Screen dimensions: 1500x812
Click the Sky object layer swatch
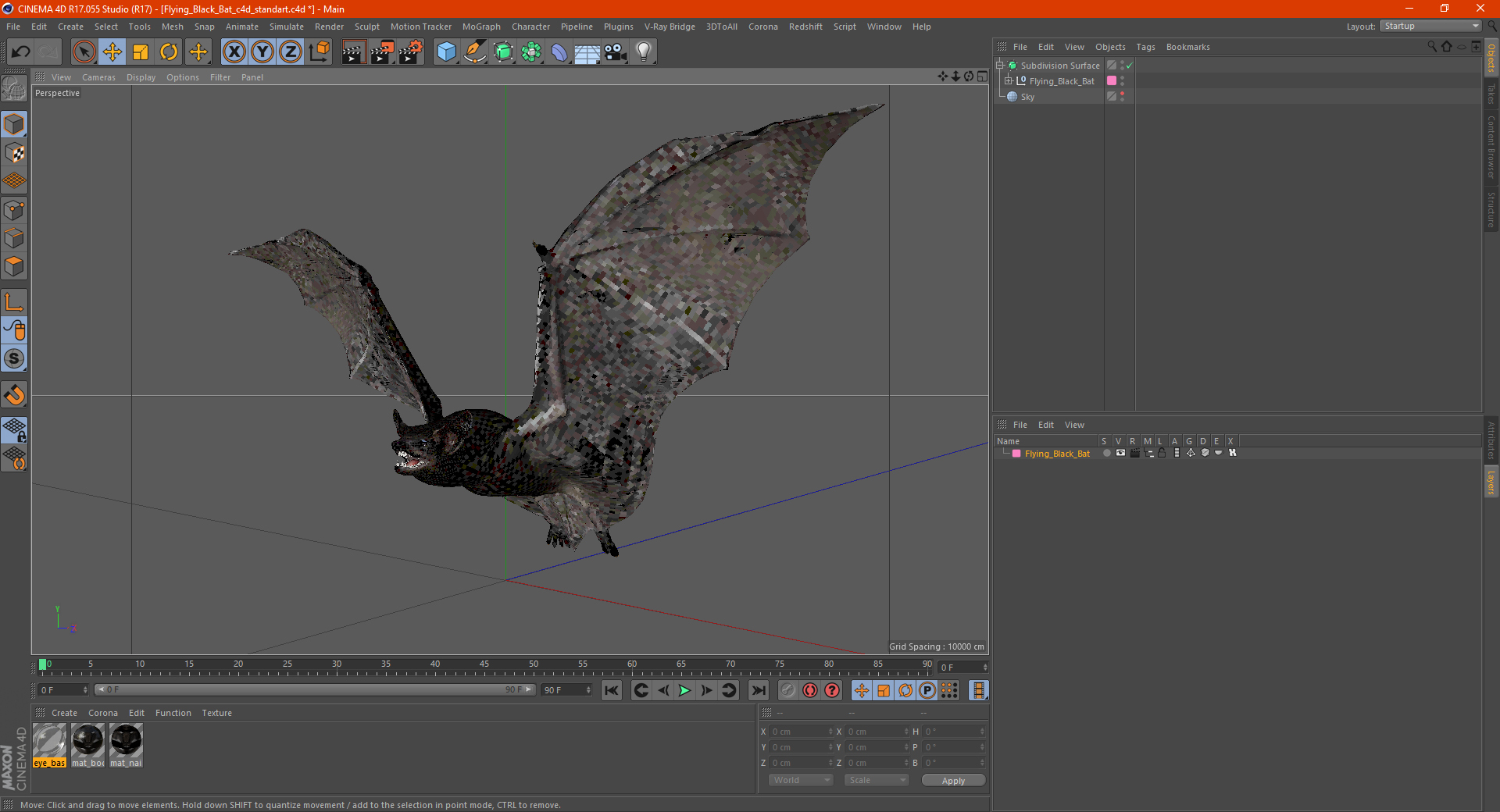(x=1112, y=97)
